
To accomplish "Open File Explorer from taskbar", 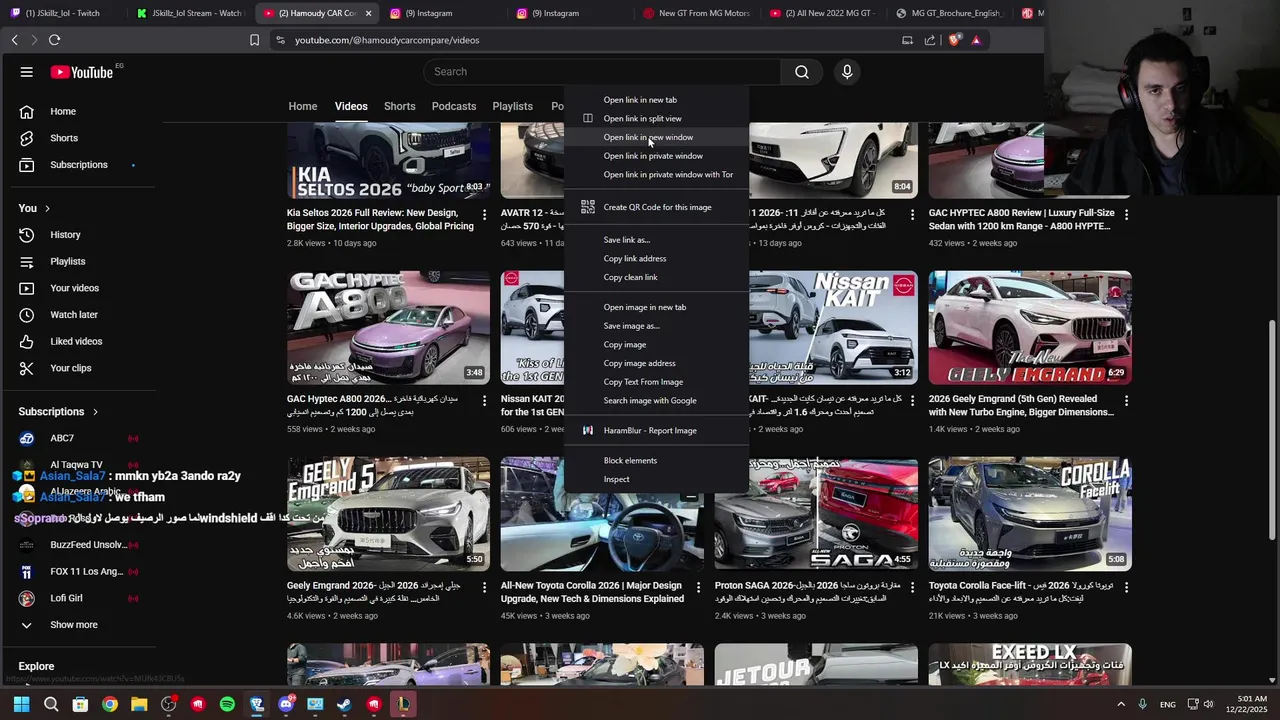I will [139, 704].
